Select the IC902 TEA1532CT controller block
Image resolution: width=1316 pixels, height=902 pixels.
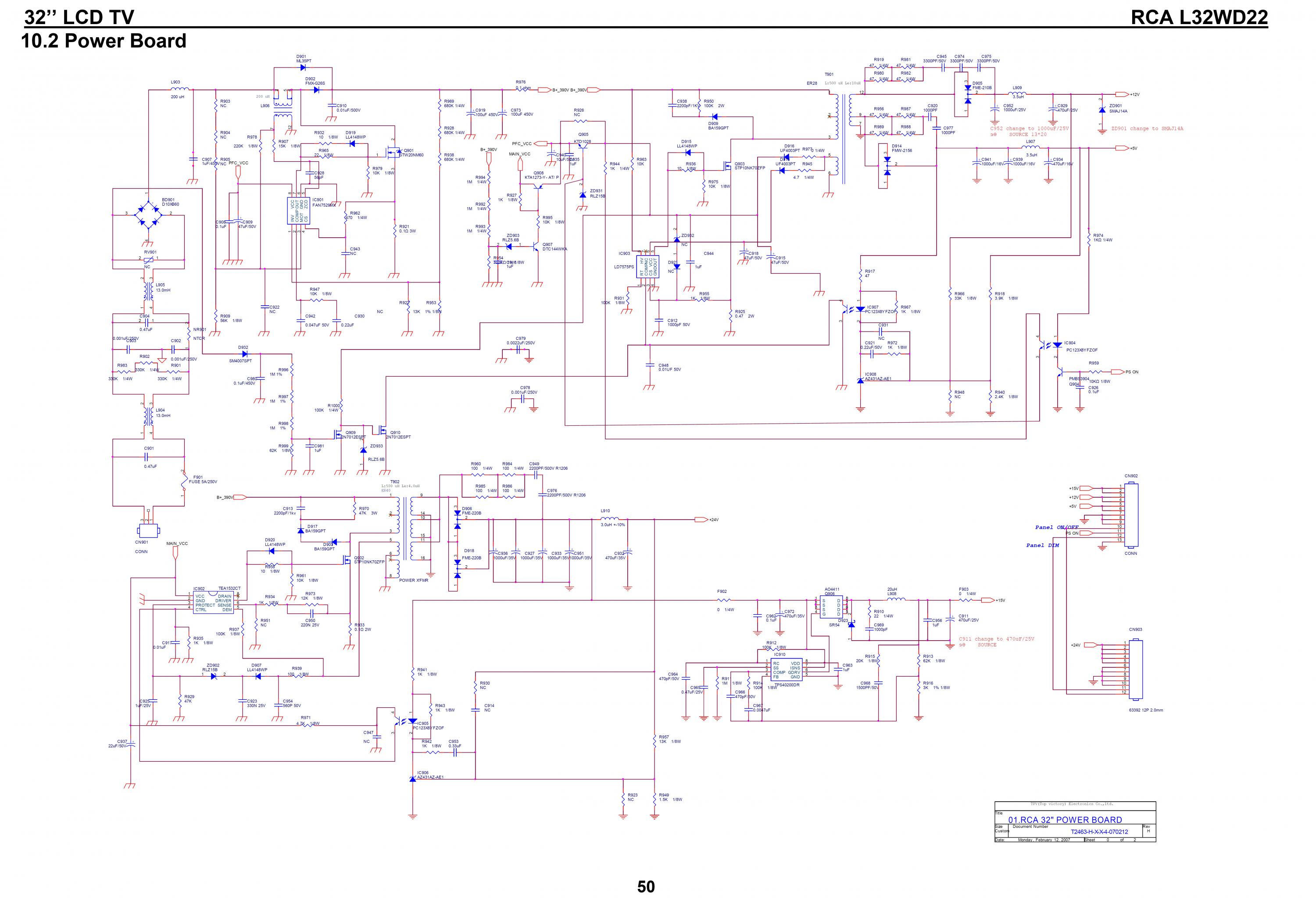pyautogui.click(x=213, y=603)
